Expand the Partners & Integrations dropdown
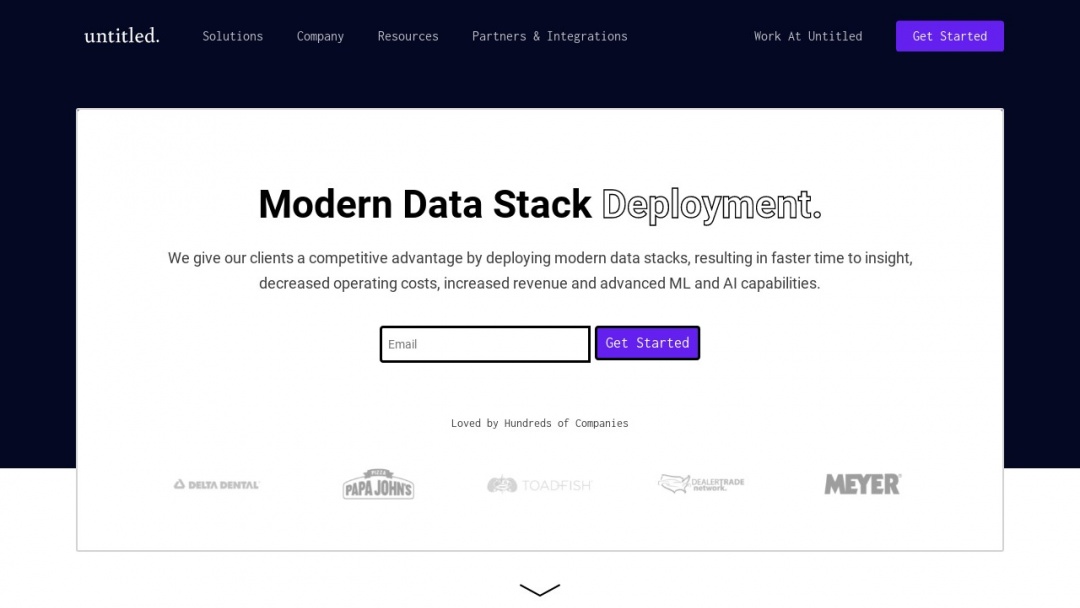This screenshot has width=1080, height=608. tap(549, 36)
